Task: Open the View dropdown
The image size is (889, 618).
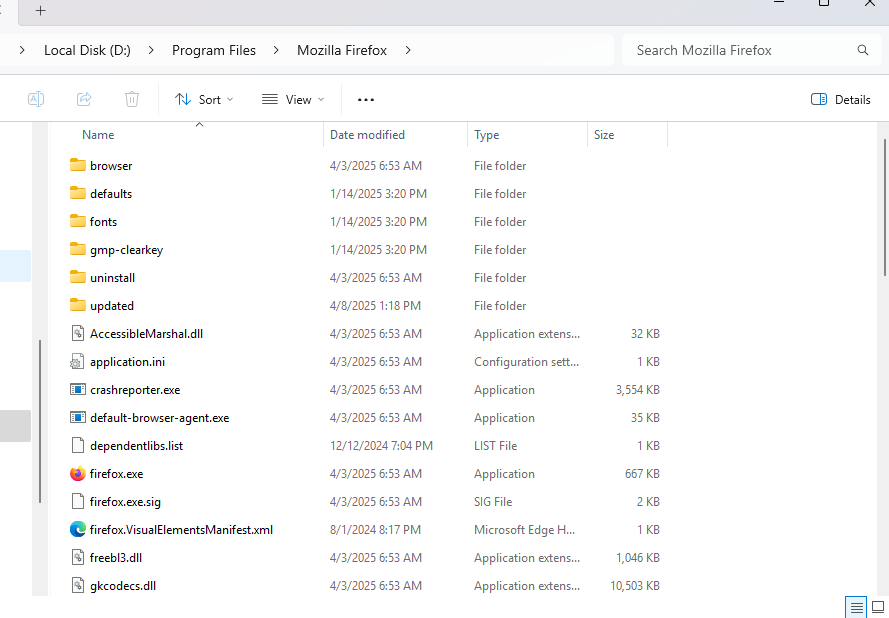Action: point(293,100)
